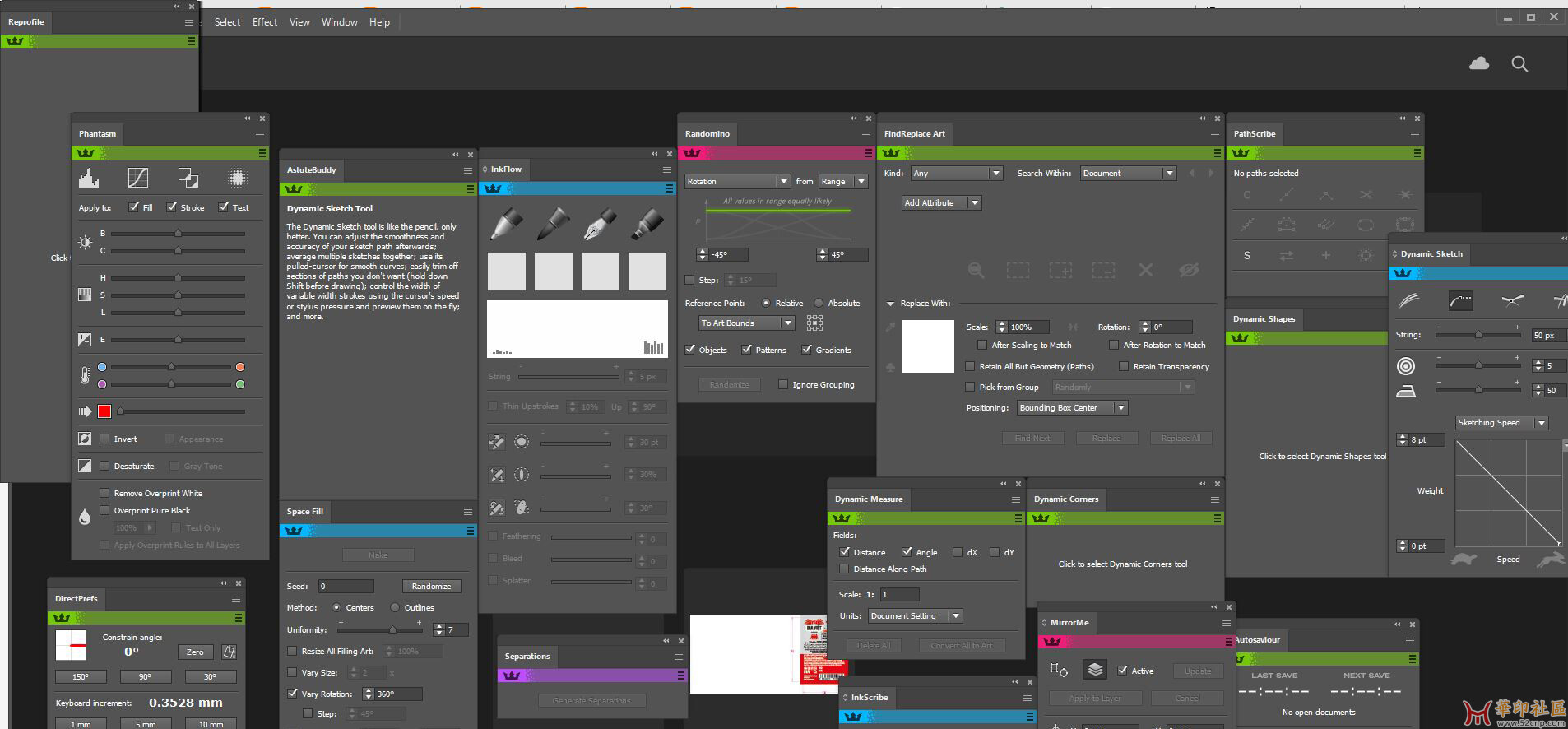Click the target accuracy icon in Dynamic Sketch
The width and height of the screenshot is (1568, 729).
coord(1406,365)
